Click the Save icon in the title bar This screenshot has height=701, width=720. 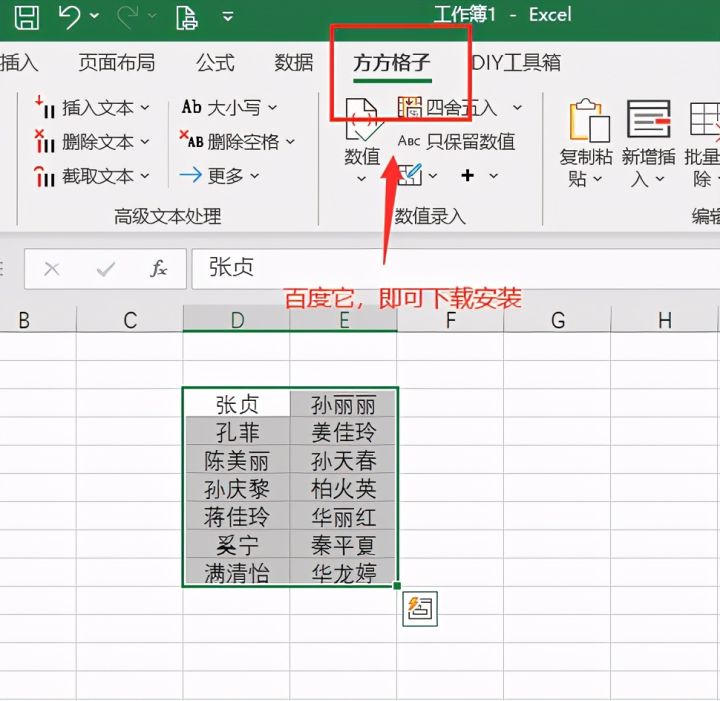click(27, 17)
